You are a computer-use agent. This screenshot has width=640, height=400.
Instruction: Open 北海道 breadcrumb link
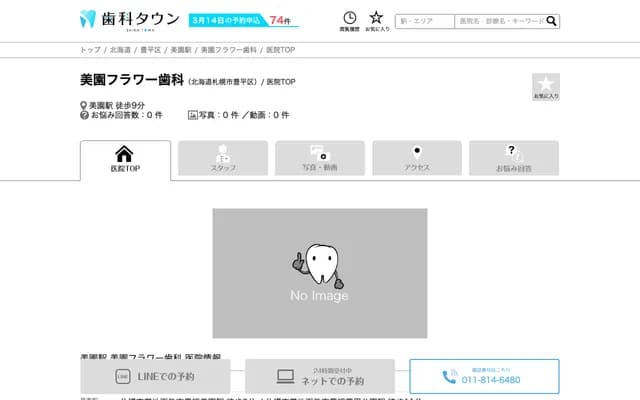point(120,49)
